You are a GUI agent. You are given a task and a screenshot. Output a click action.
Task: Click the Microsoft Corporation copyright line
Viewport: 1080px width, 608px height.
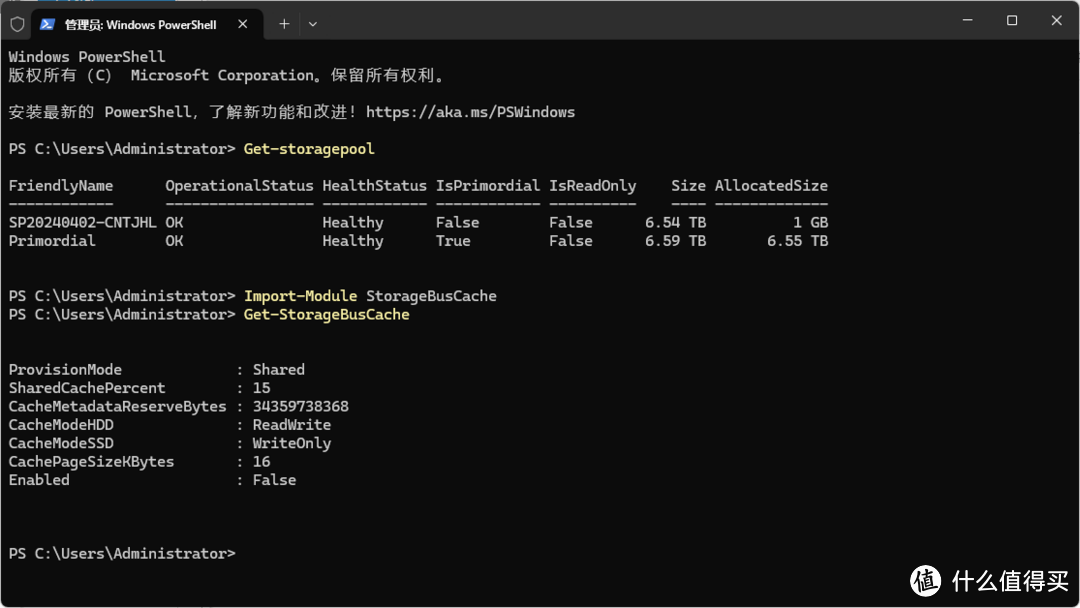[227, 76]
